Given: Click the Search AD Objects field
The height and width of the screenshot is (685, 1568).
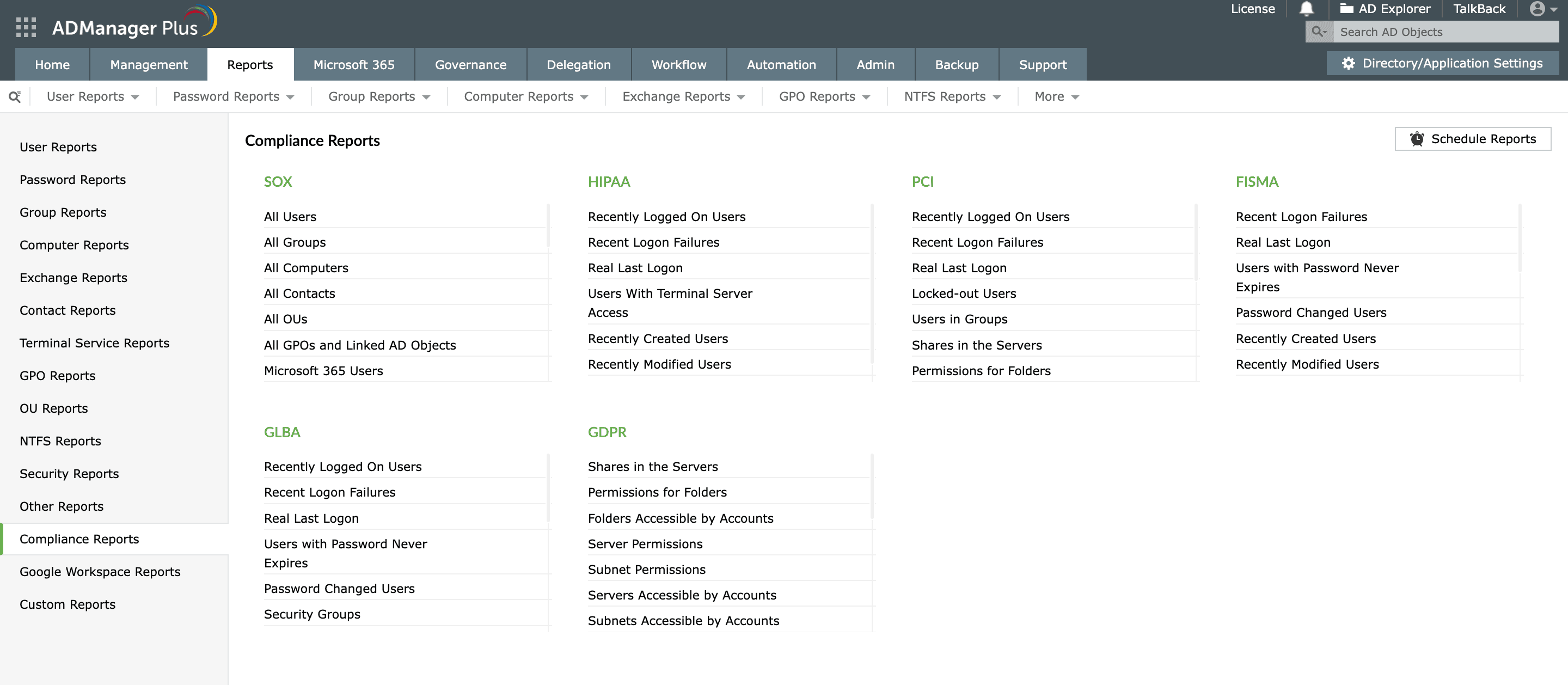Looking at the screenshot, I should tap(1443, 32).
